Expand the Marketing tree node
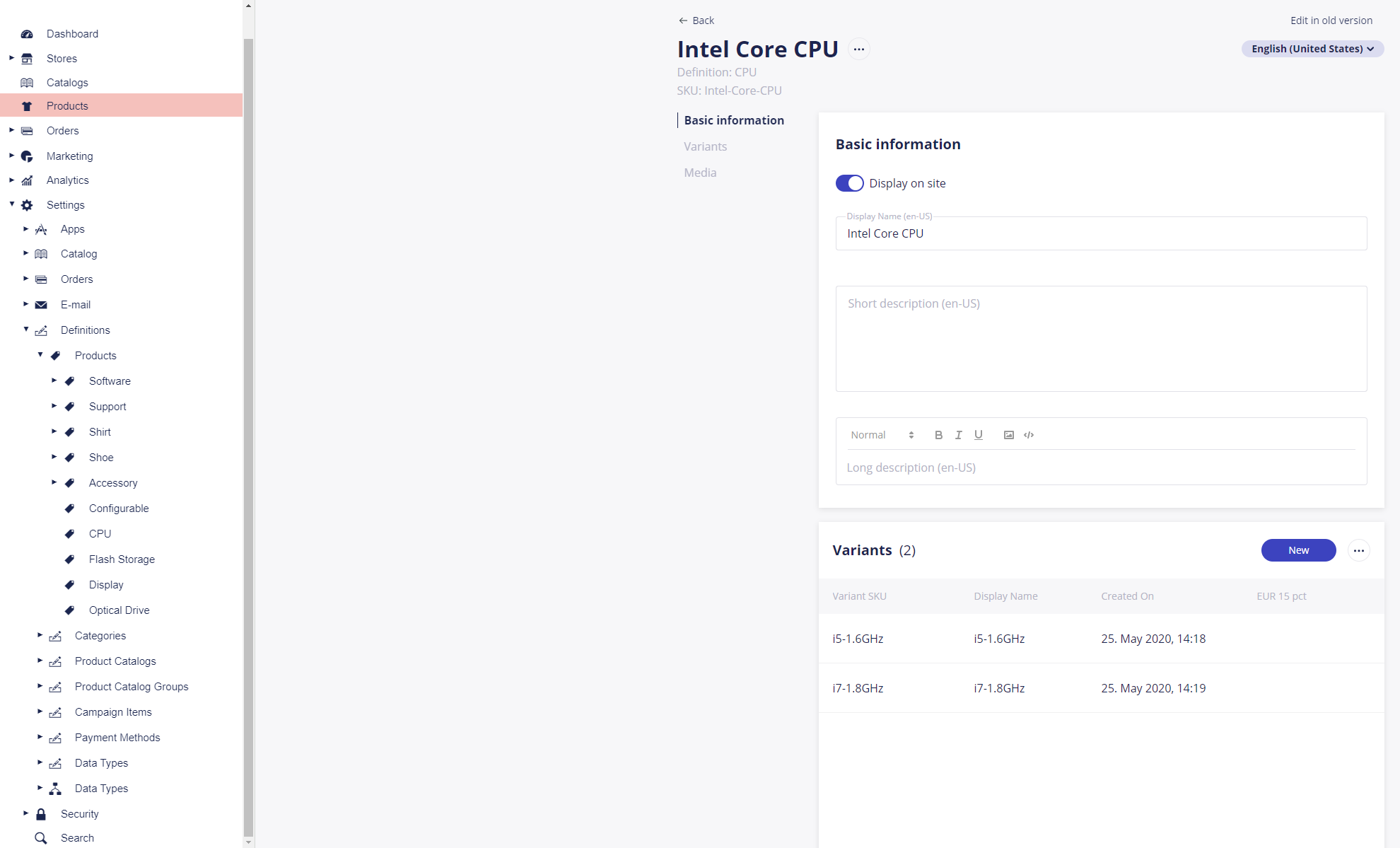 pos(11,156)
